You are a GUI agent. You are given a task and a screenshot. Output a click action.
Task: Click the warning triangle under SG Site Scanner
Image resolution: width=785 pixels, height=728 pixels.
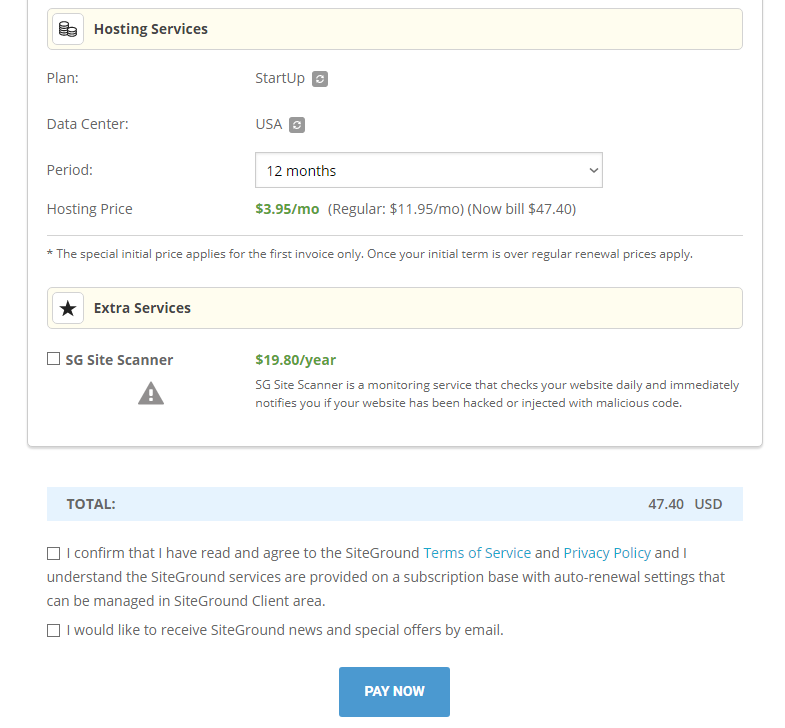151,394
